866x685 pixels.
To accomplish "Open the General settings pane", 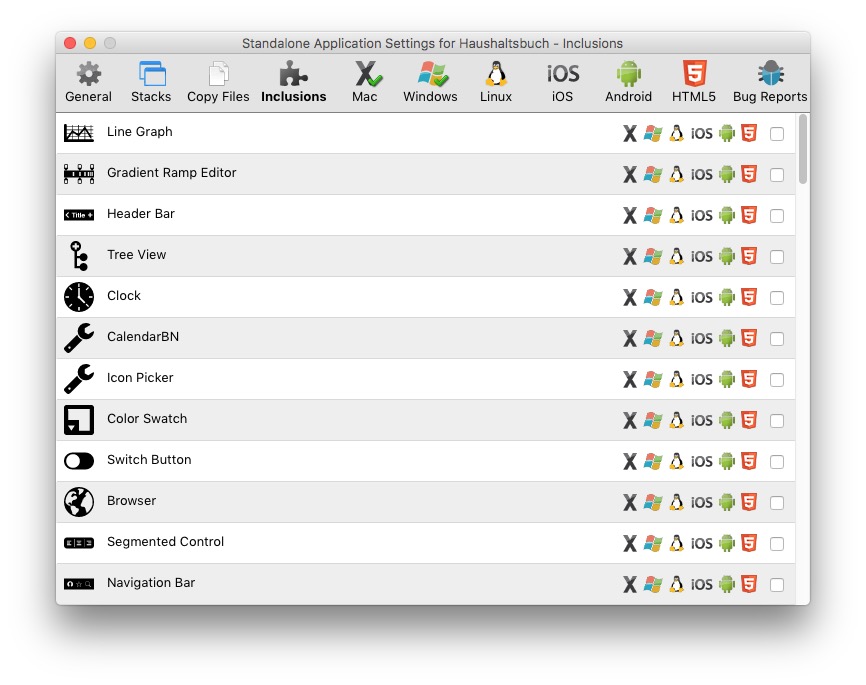I will click(x=88, y=82).
